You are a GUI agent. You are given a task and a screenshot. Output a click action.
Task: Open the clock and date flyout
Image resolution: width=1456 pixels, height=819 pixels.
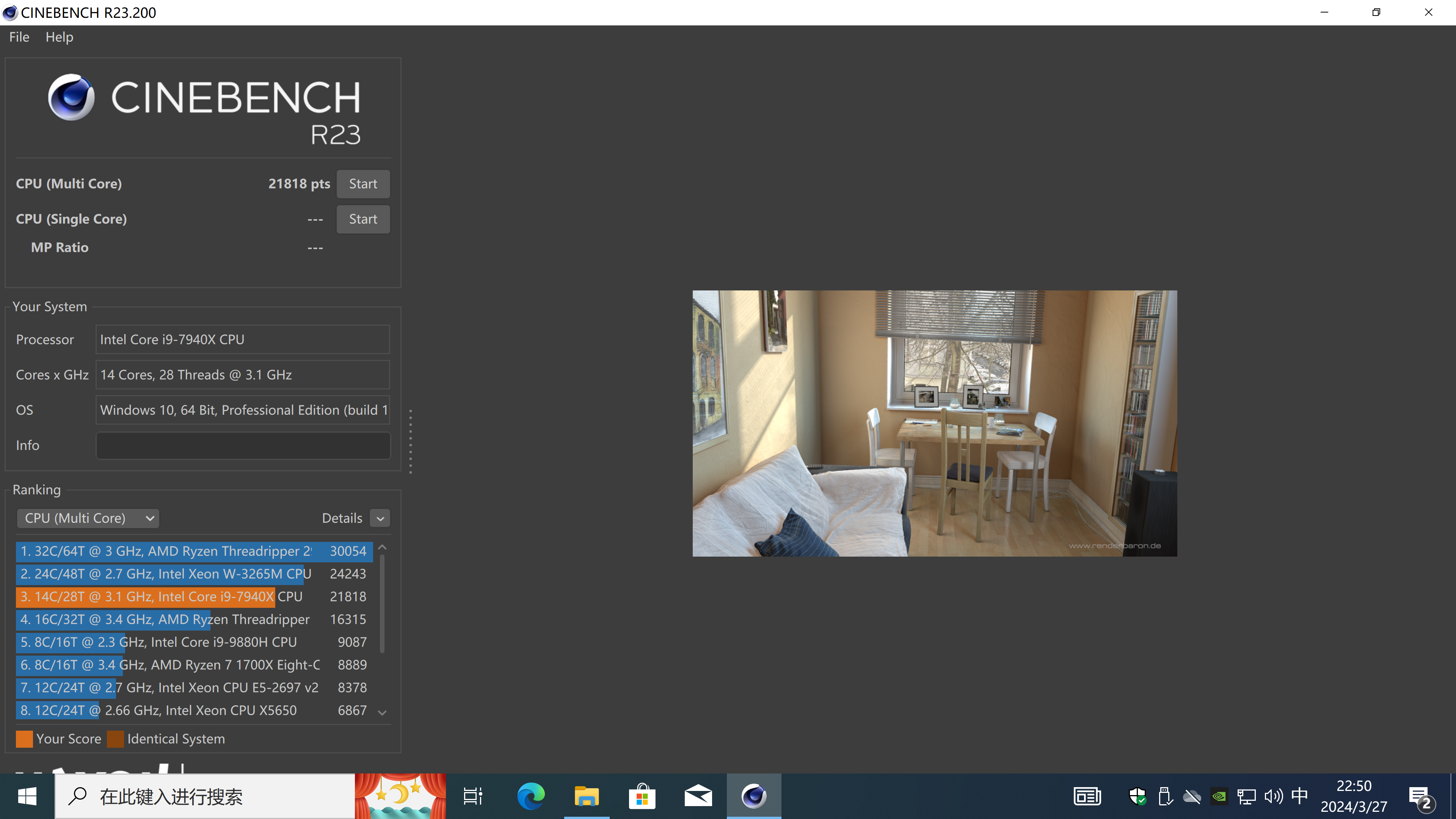coord(1354,796)
